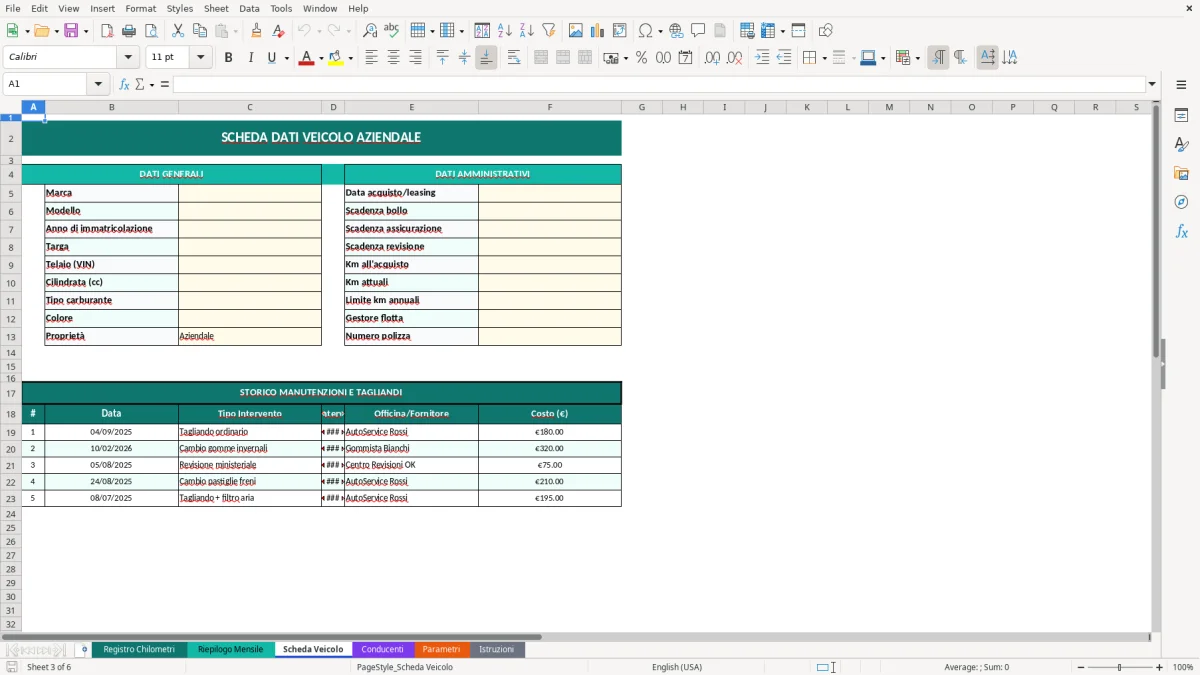Open the Sheet menu
This screenshot has height=675, width=1200.
(216, 8)
